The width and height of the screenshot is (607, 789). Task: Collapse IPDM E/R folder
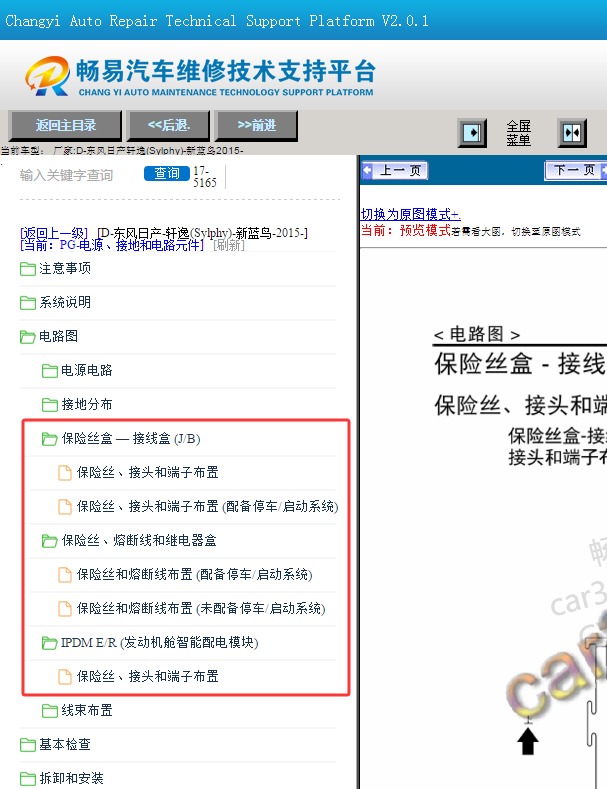click(160, 643)
